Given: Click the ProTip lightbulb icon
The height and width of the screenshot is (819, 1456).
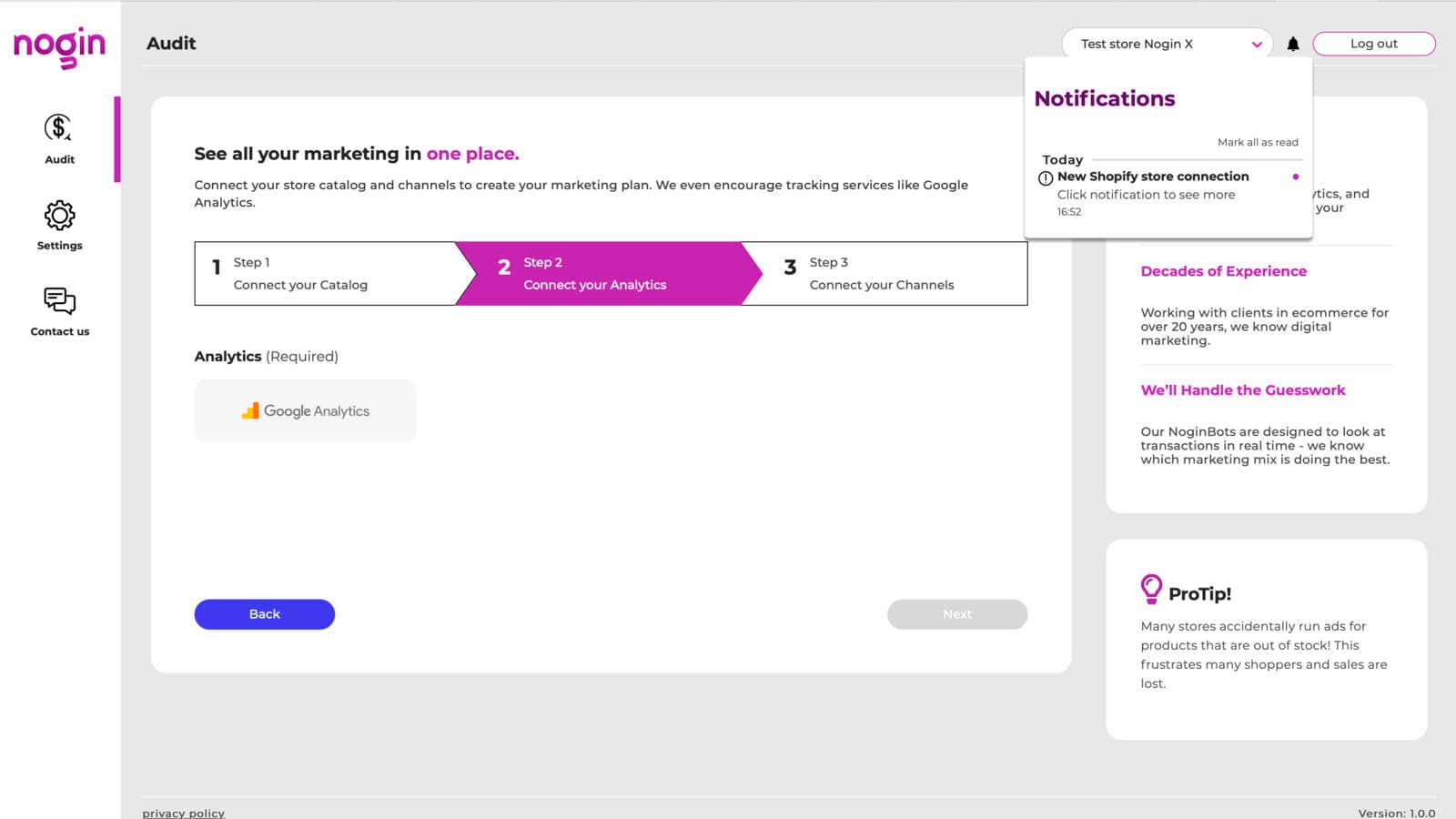Looking at the screenshot, I should 1150,589.
